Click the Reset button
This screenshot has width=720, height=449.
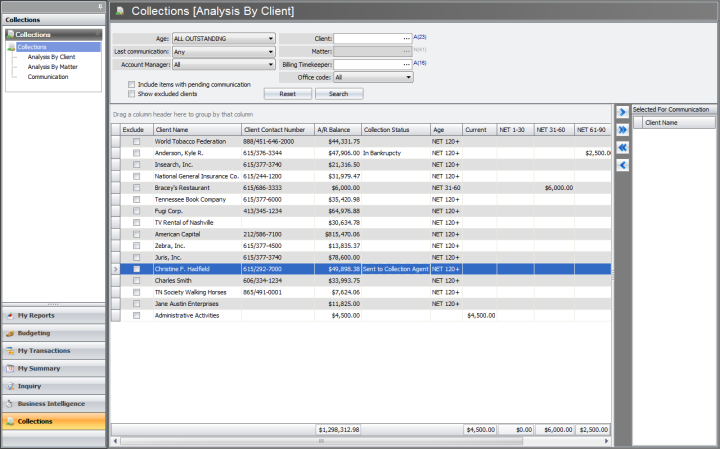pyautogui.click(x=287, y=94)
